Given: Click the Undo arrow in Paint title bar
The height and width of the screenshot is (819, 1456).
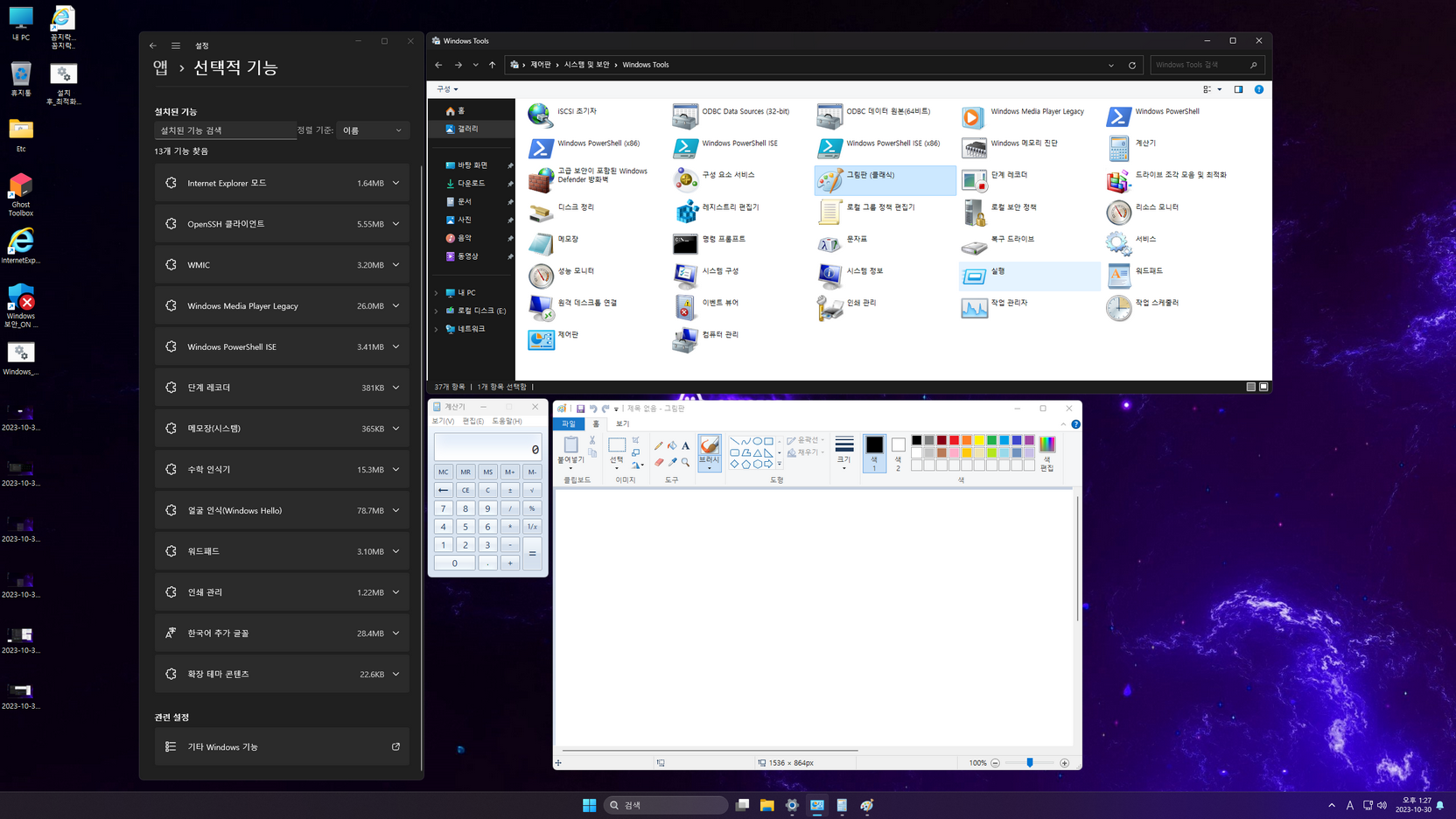Looking at the screenshot, I should pyautogui.click(x=593, y=409).
